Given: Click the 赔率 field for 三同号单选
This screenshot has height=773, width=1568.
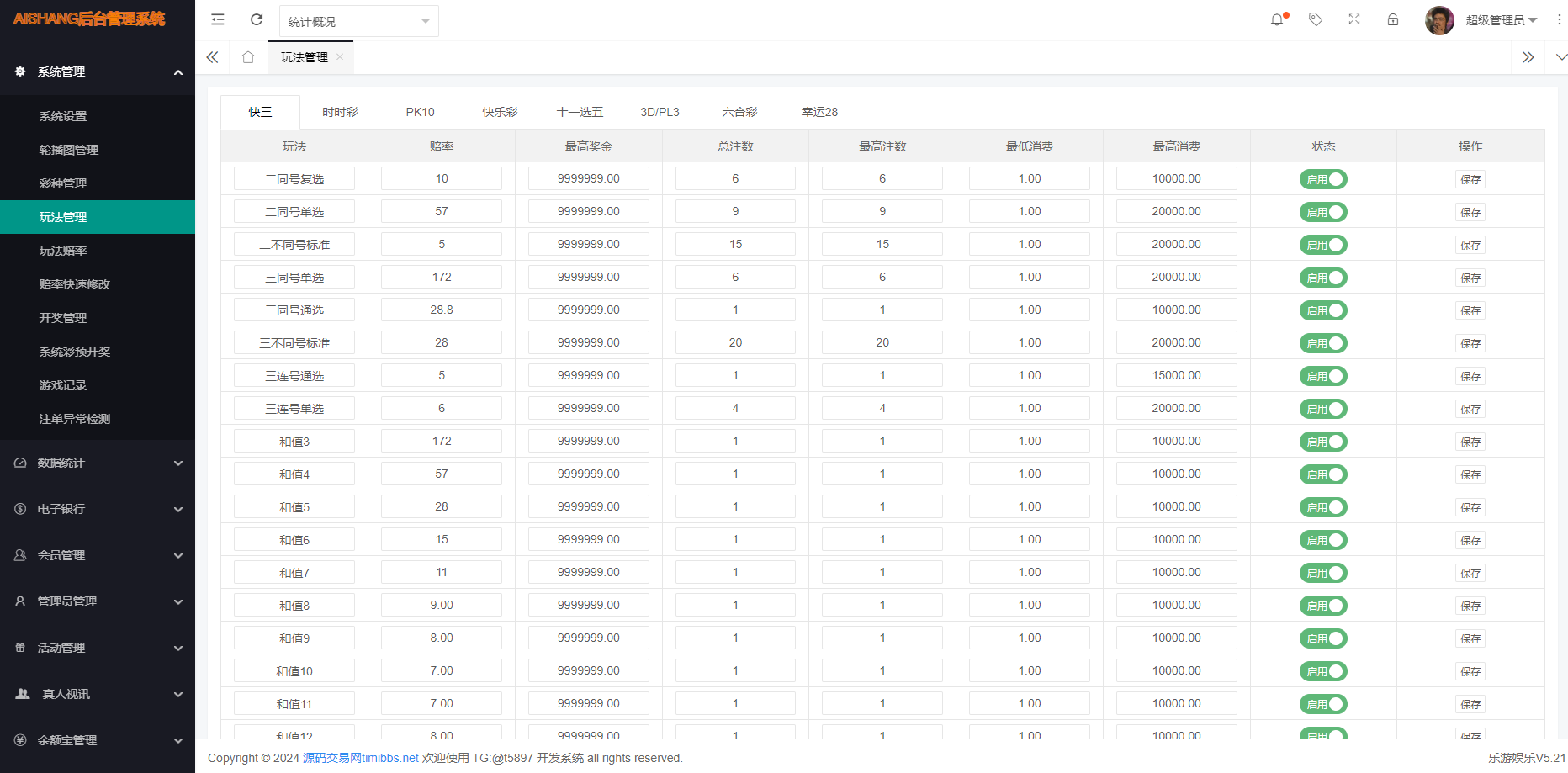Looking at the screenshot, I should pos(442,277).
